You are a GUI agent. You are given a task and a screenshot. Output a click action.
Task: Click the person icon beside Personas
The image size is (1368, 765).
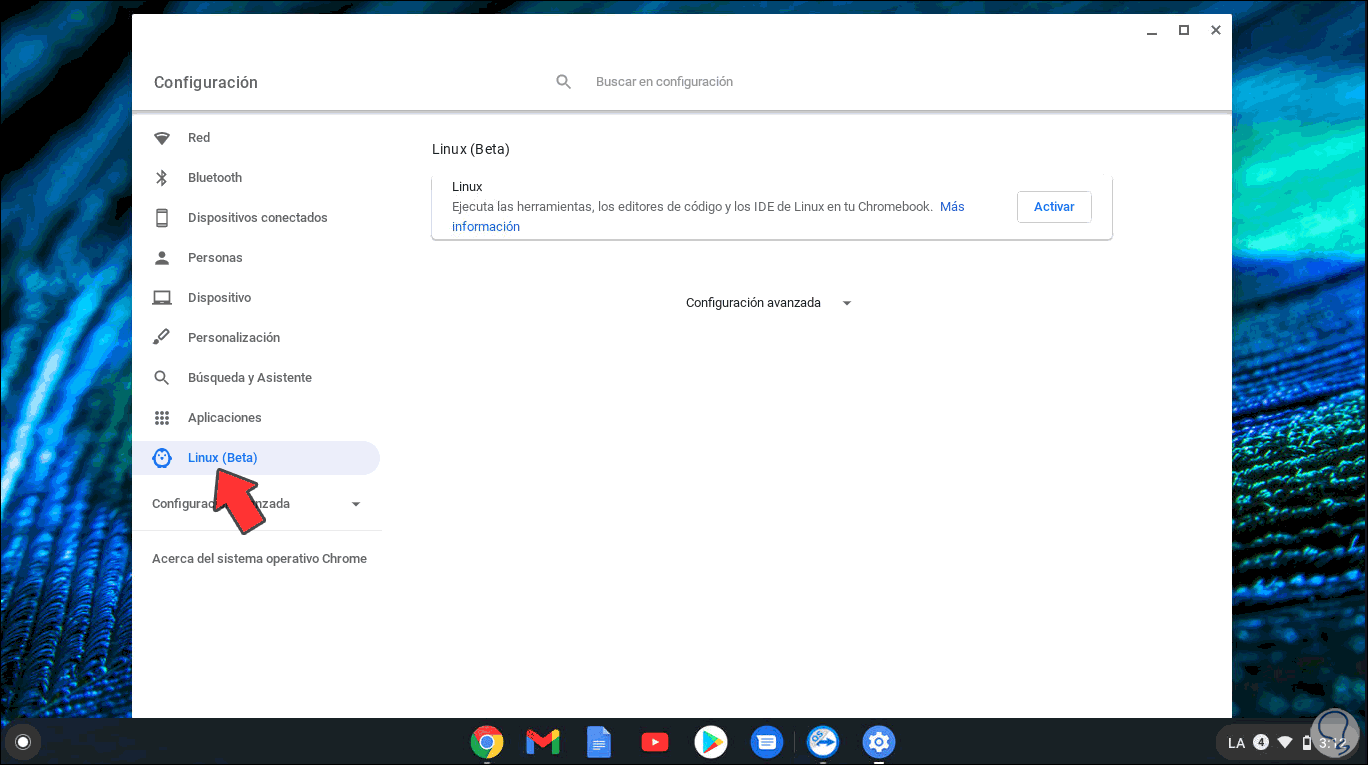162,258
